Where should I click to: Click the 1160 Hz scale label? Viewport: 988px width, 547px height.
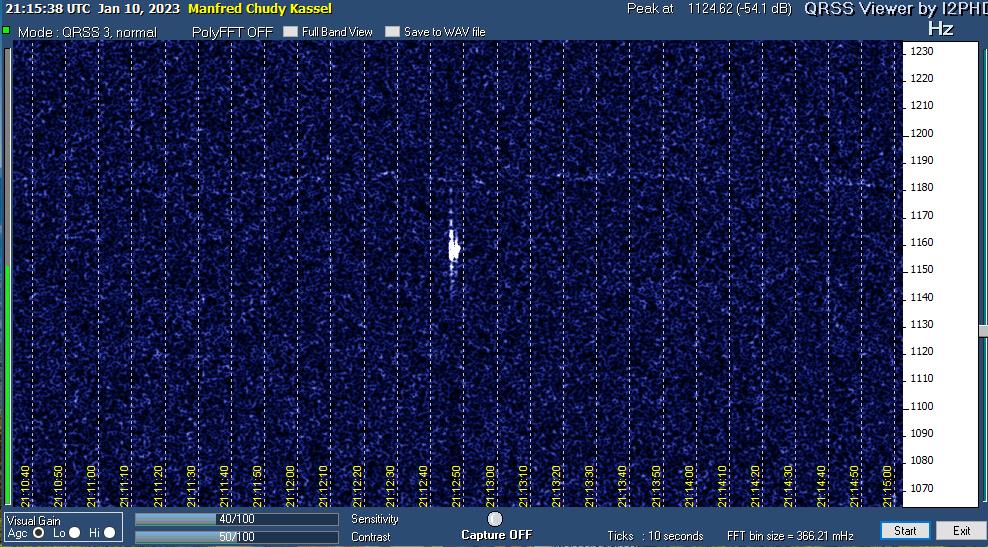coord(922,242)
